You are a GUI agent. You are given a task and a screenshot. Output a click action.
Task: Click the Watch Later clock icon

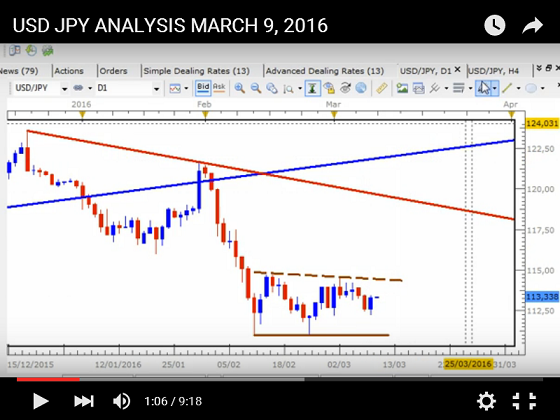pyautogui.click(x=495, y=25)
